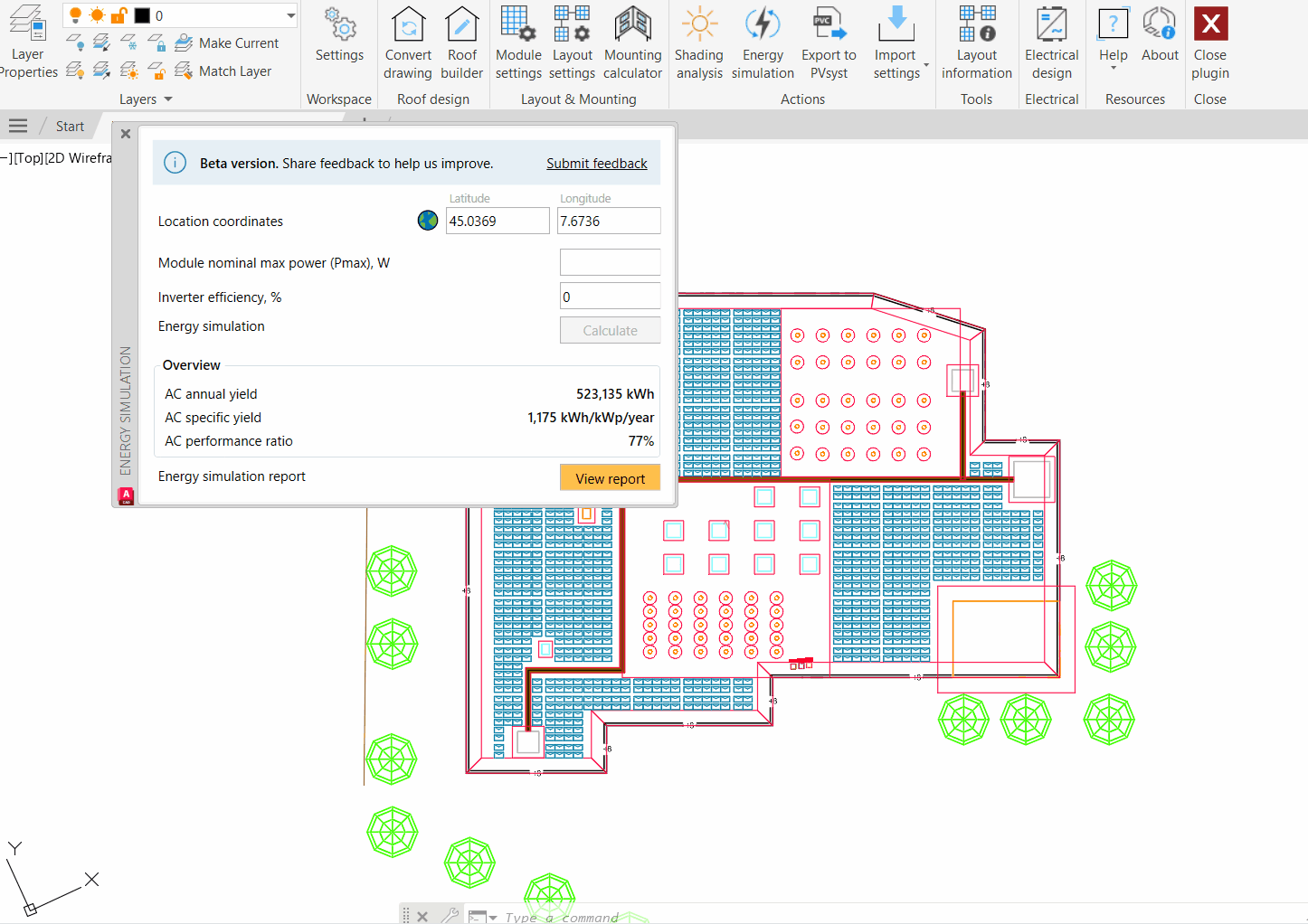The image size is (1308, 924).
Task: Toggle freeze sun icon for layer 0
Action: [x=97, y=15]
